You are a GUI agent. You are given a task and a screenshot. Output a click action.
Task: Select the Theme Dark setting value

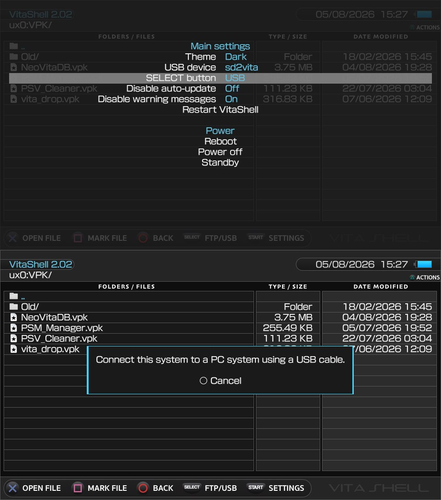236,57
